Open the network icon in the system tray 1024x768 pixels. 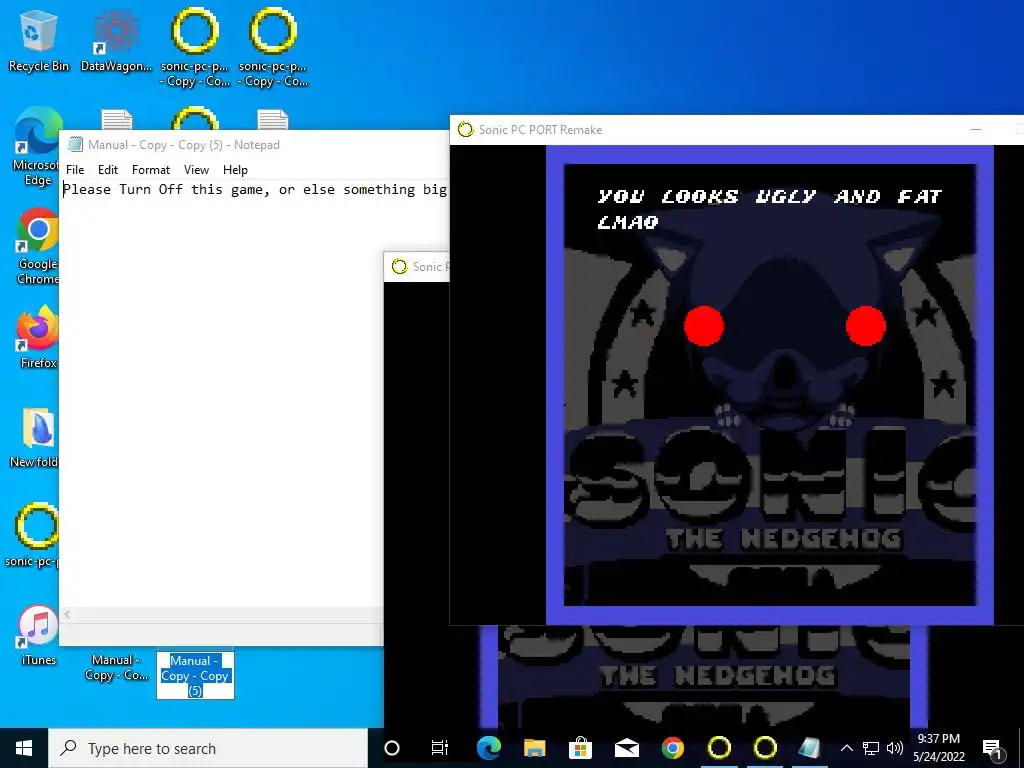pos(871,748)
